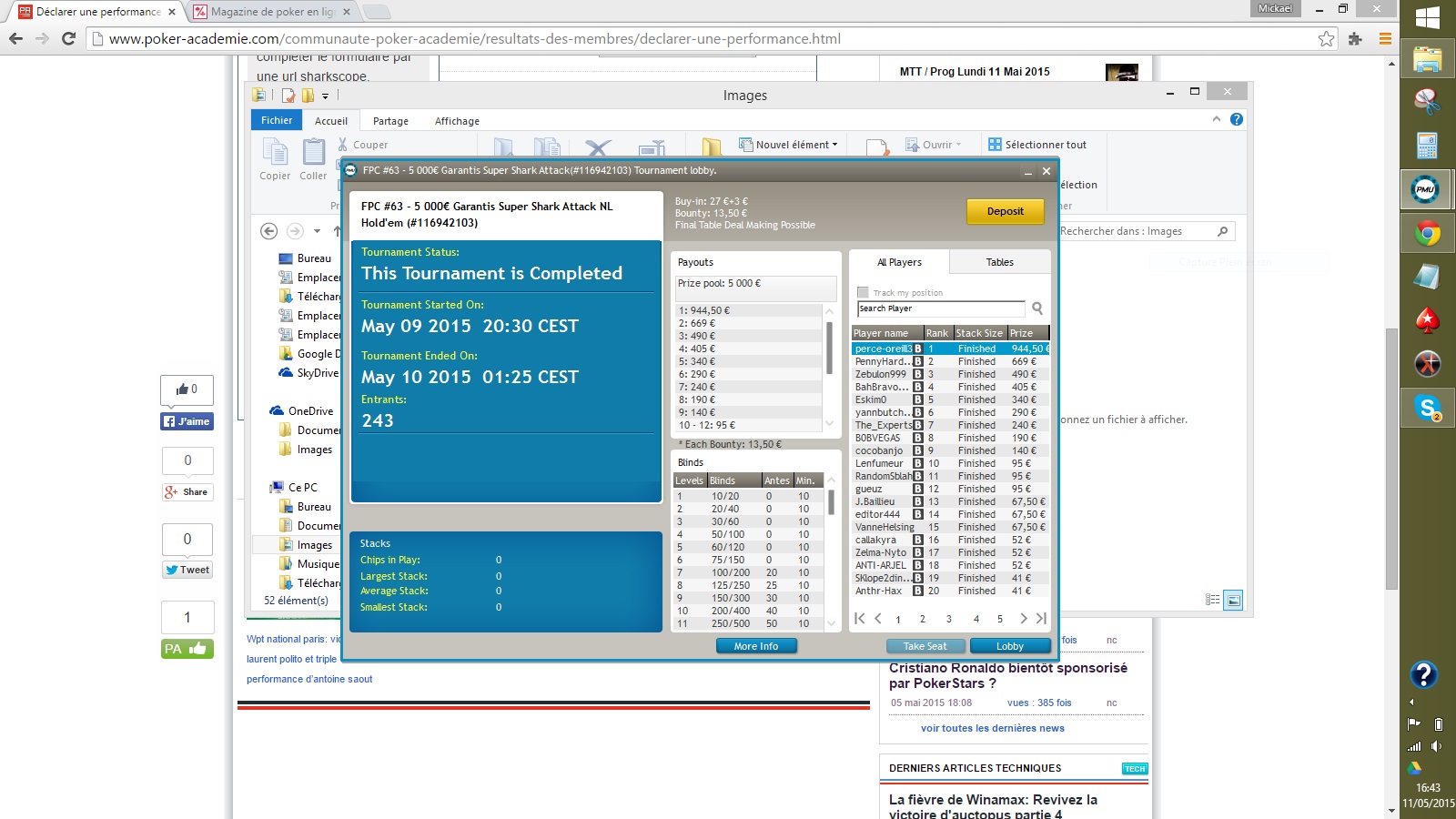Viewport: 1456px width, 819px height.
Task: Switch to the All Players tab
Action: [x=899, y=262]
